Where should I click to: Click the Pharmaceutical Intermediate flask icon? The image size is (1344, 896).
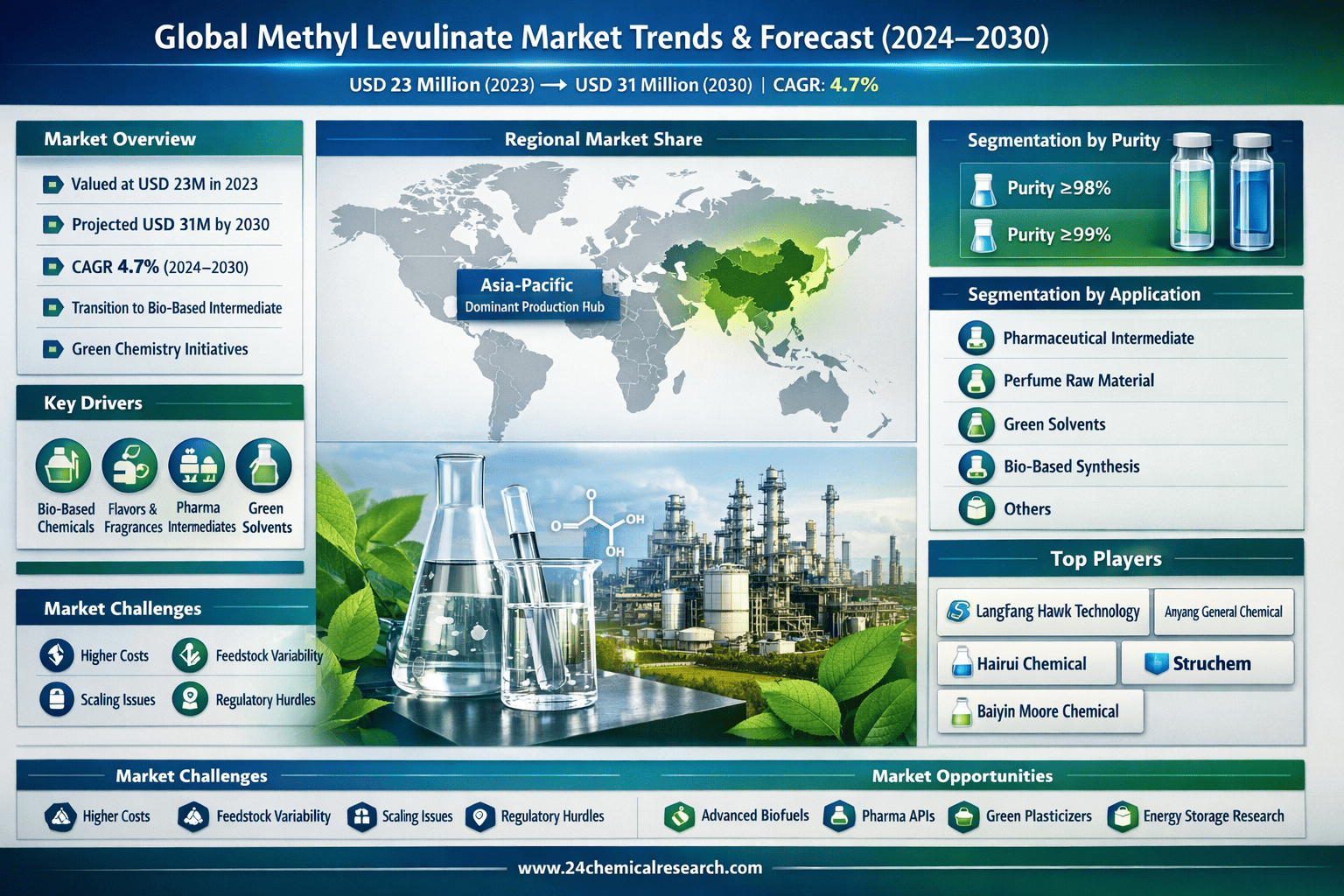[976, 338]
